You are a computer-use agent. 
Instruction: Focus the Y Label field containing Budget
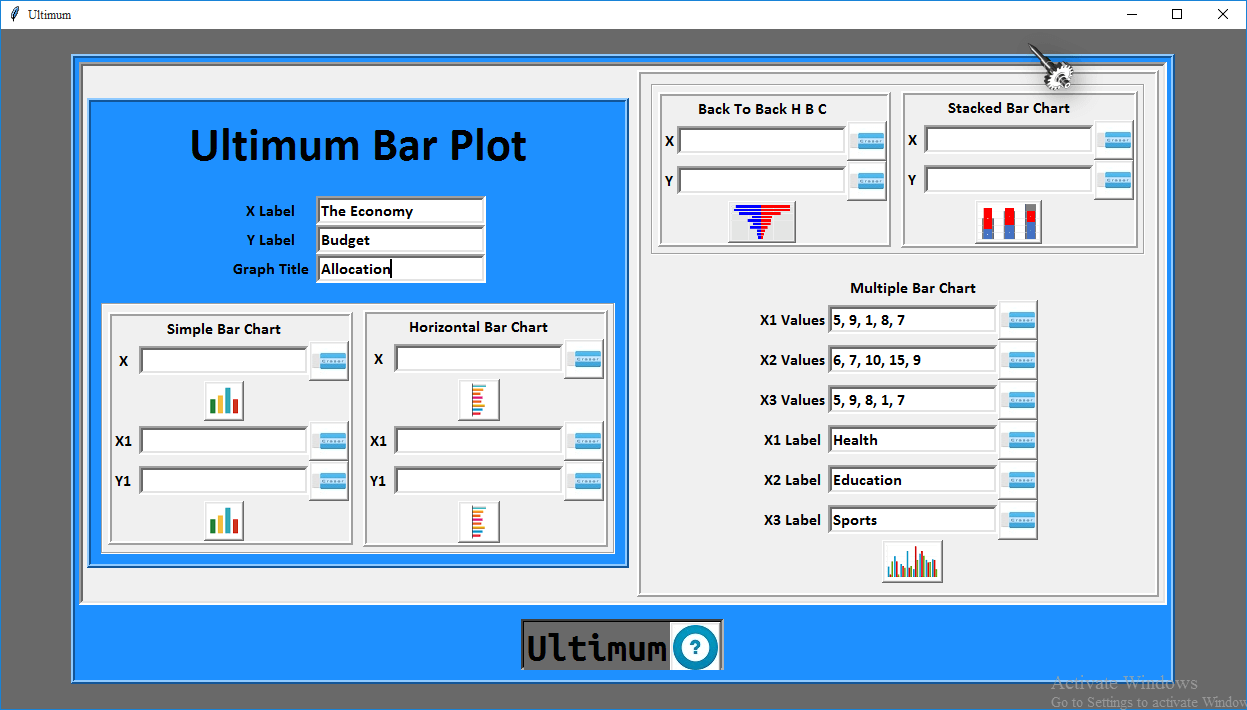click(401, 240)
